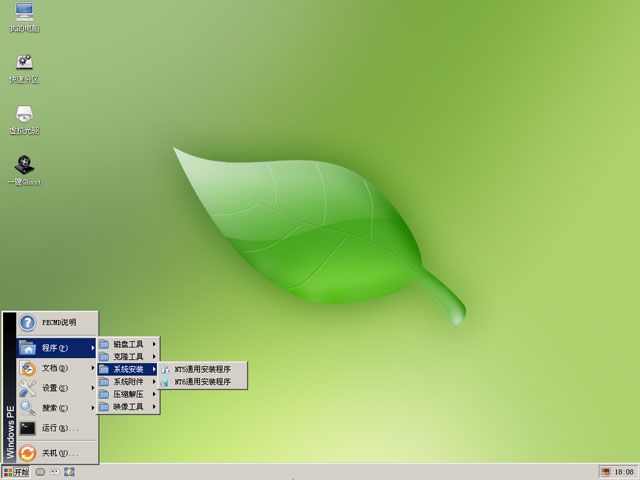Open the 压缩解压 submenu folder

point(128,394)
